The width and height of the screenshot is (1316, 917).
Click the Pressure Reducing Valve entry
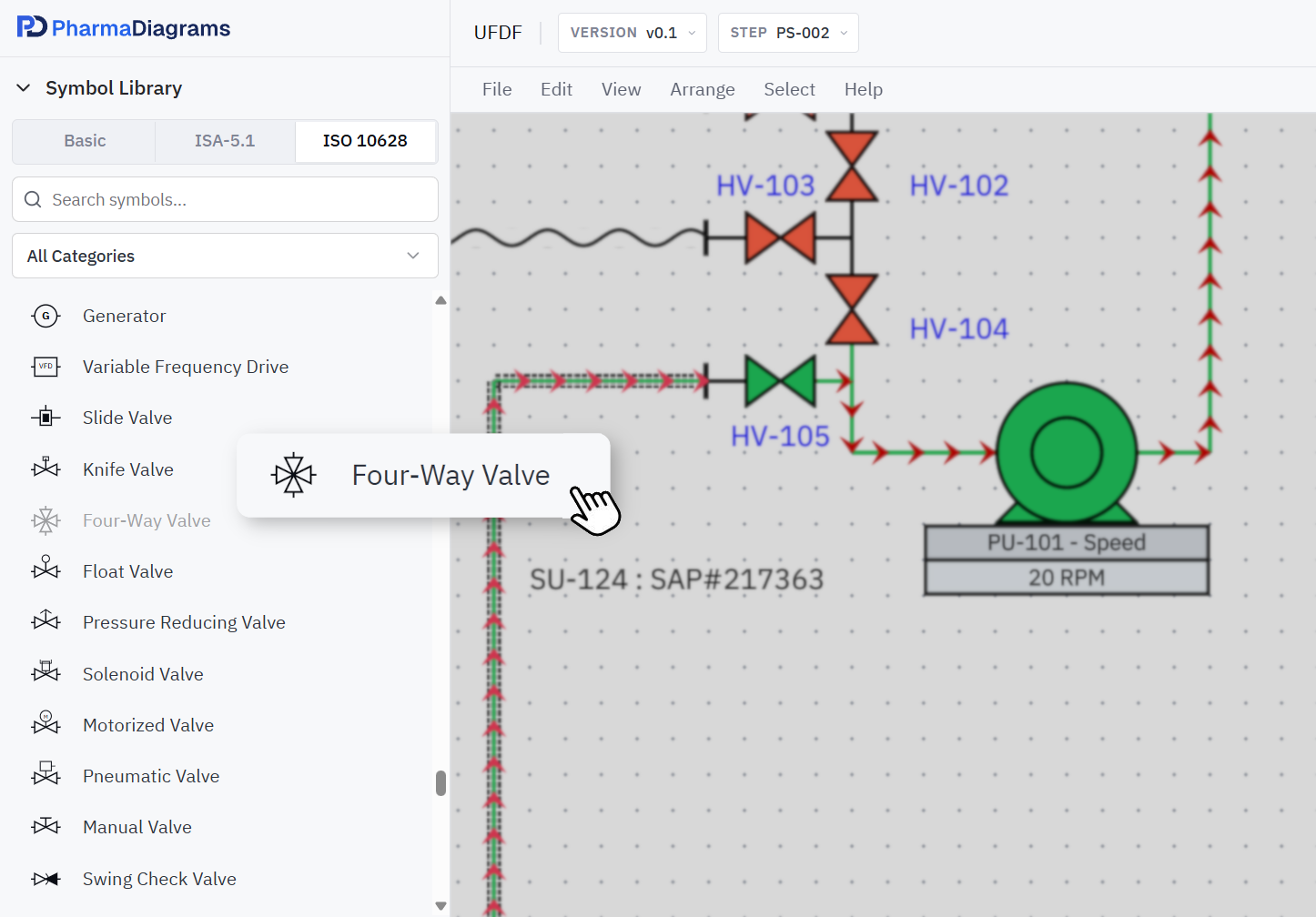pyautogui.click(x=184, y=622)
